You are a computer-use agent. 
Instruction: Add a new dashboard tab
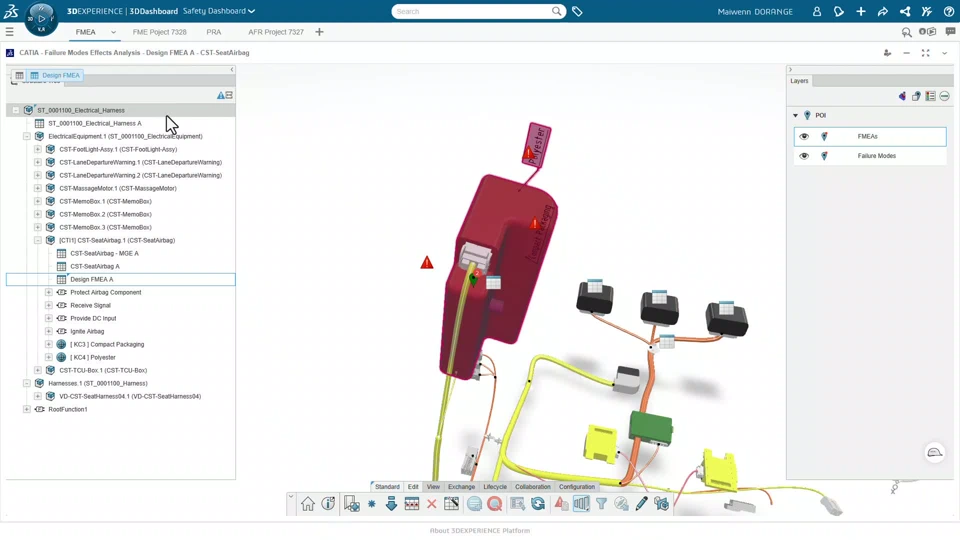319,32
